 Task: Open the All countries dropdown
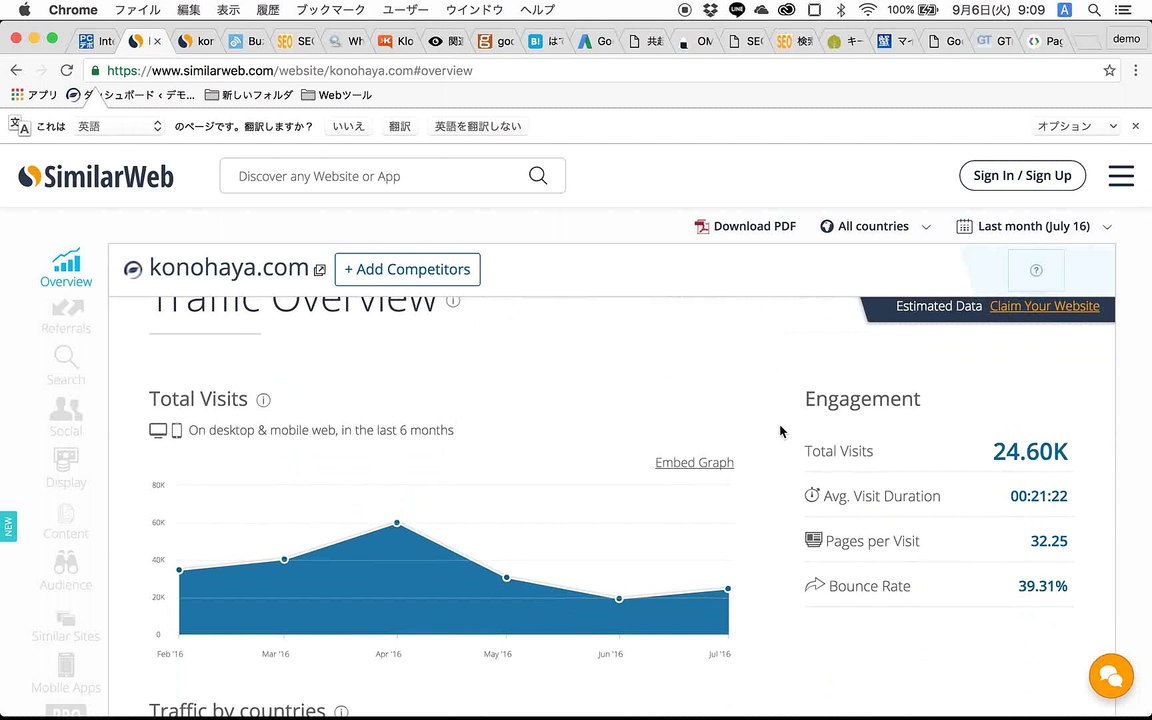click(875, 226)
